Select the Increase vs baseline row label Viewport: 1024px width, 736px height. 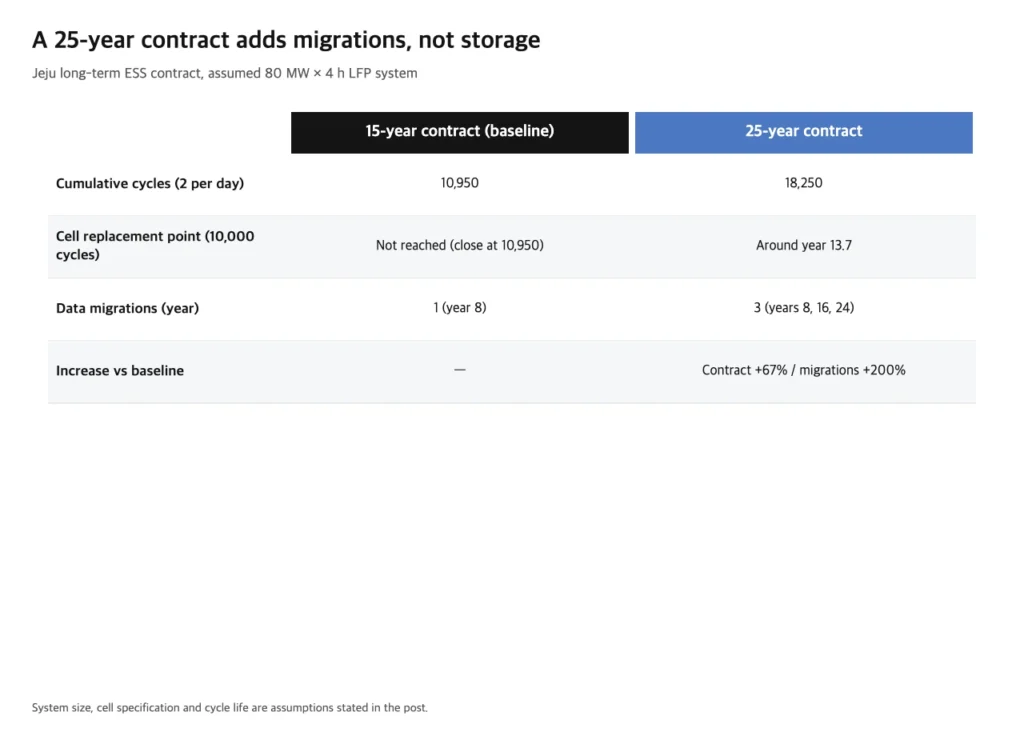(x=120, y=370)
